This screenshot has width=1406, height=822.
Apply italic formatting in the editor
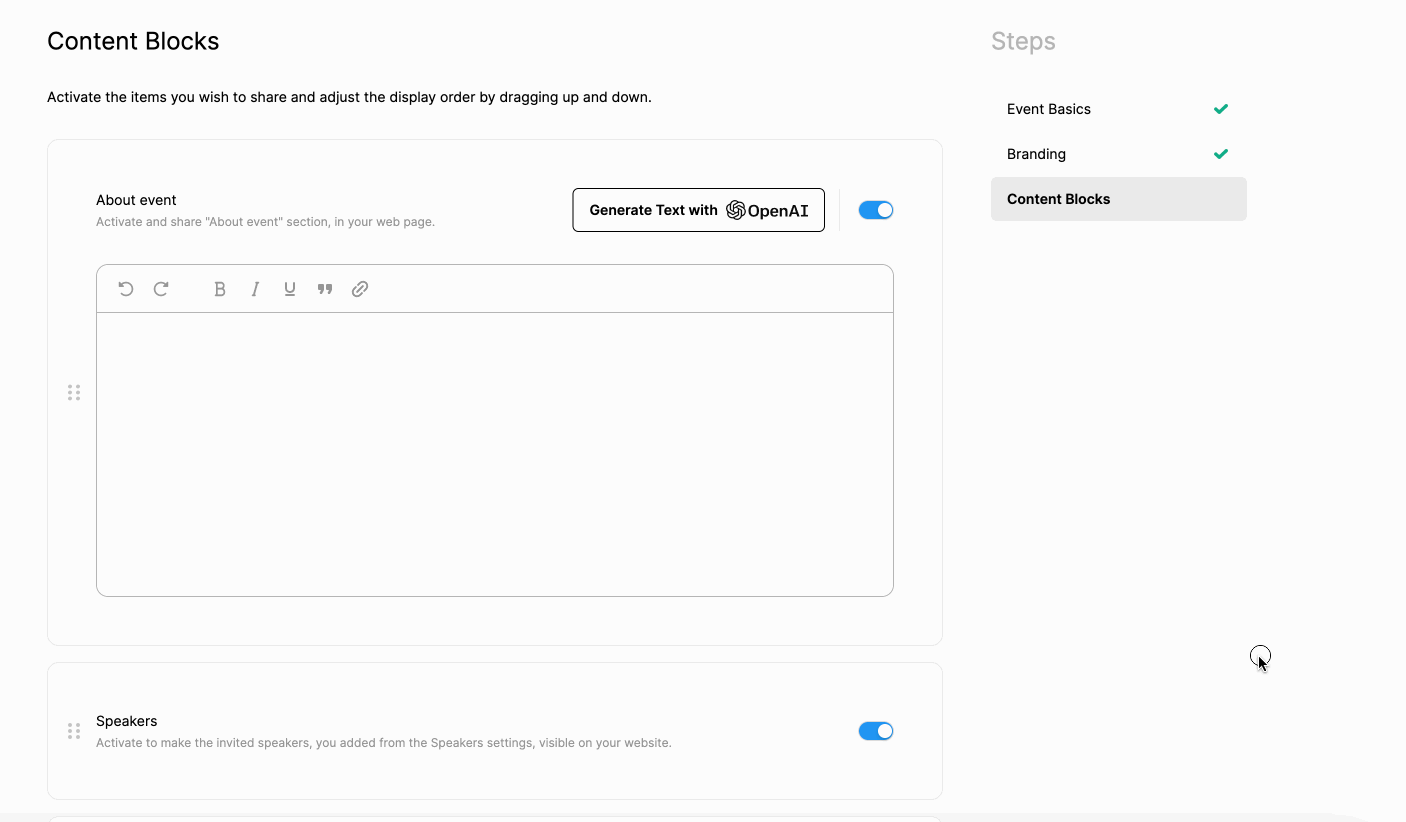[x=255, y=289]
